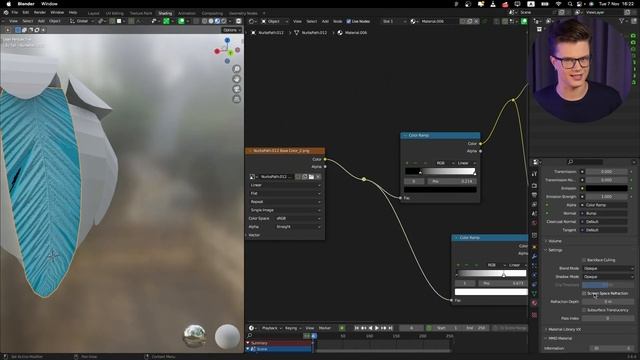
Task: Select solid viewport shading
Action: [211, 21]
